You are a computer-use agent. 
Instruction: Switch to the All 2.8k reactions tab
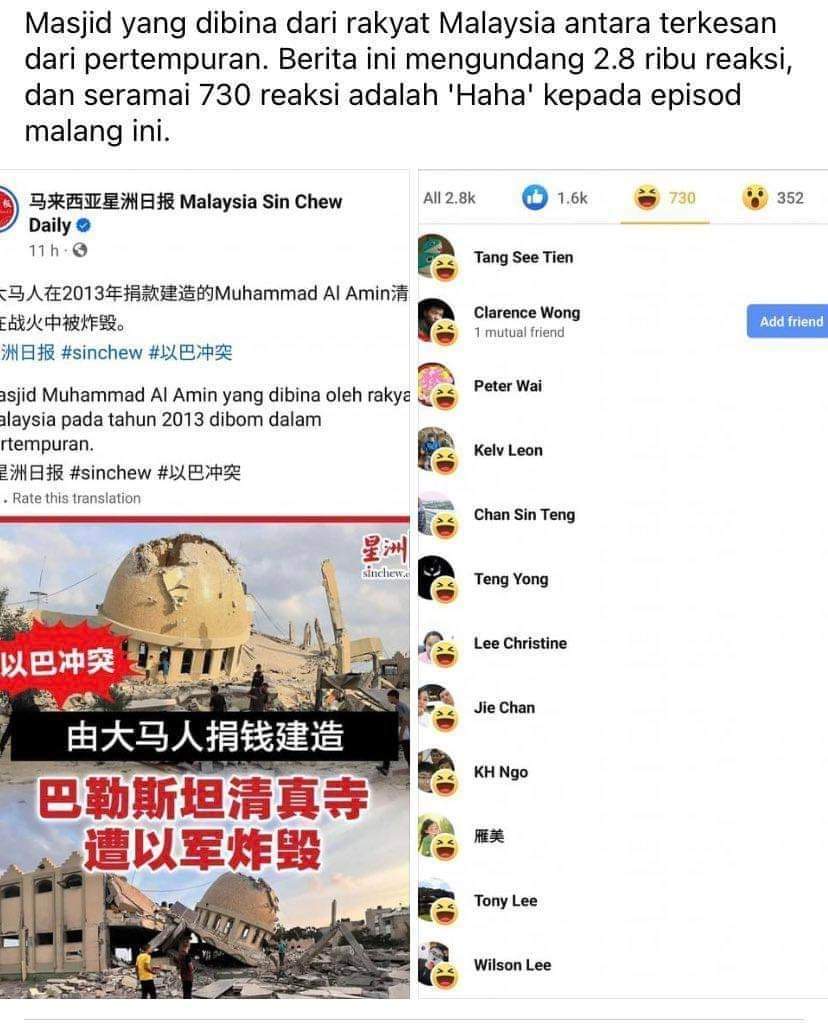450,198
